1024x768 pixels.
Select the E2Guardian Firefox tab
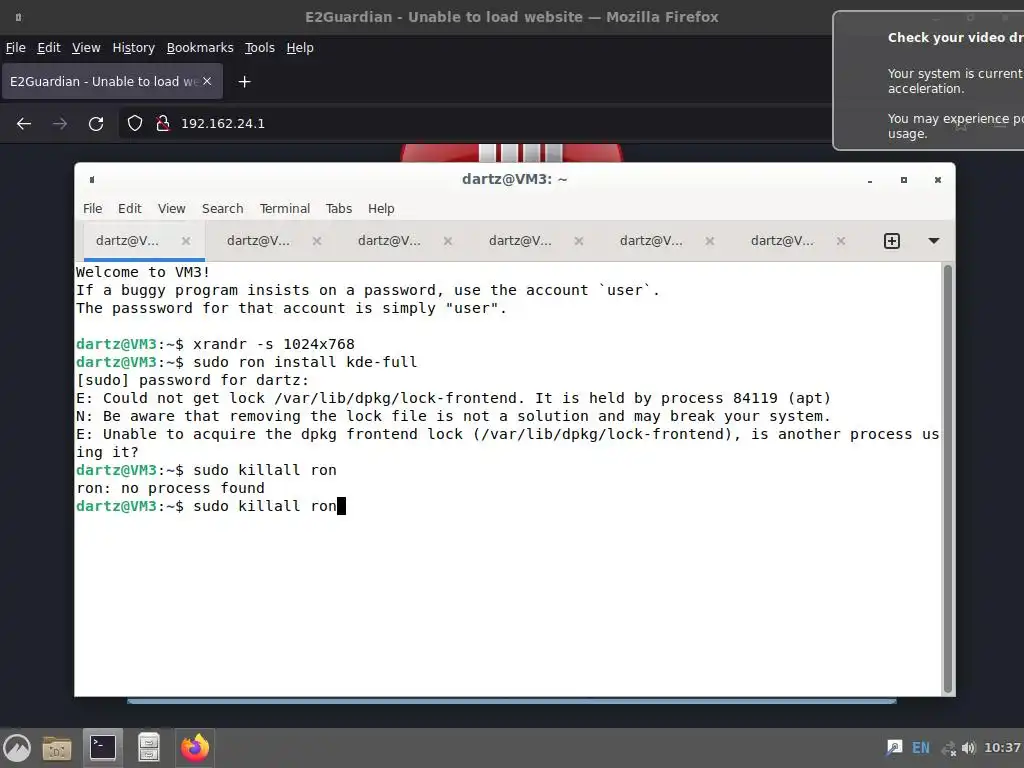click(x=112, y=82)
